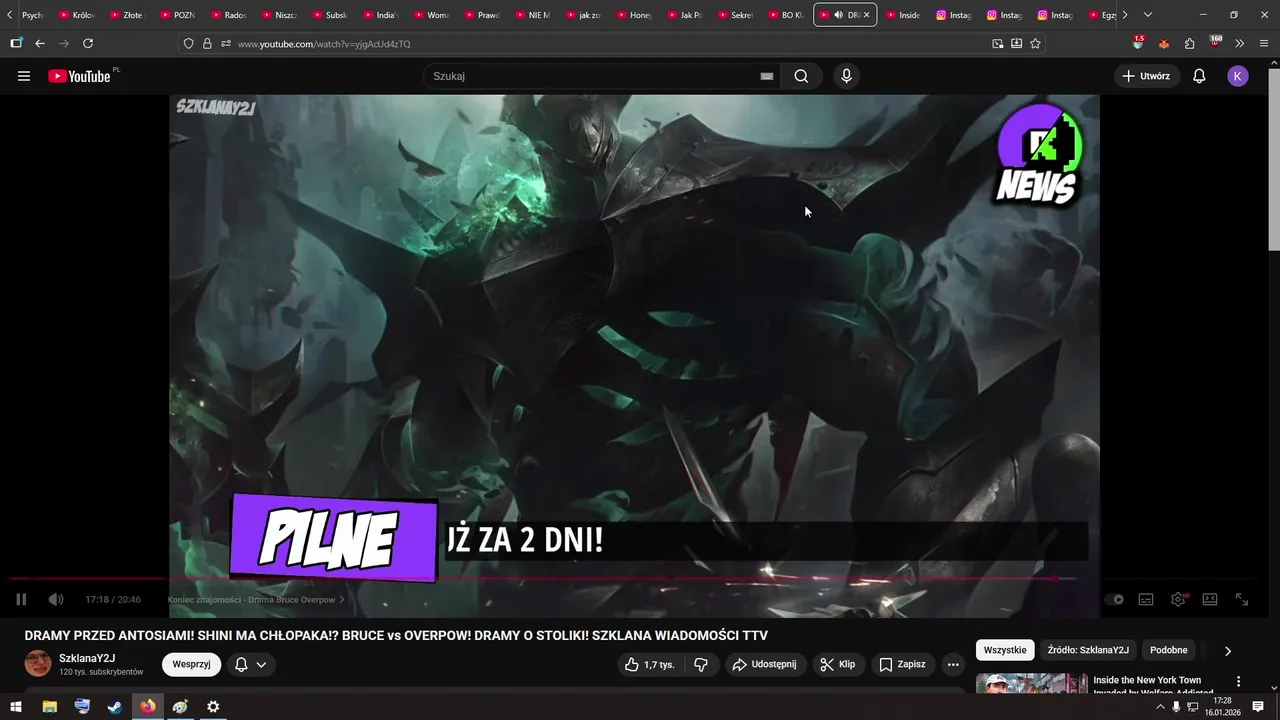Like the video (1,7 tys.)
Viewport: 1280px width, 720px height.
point(650,664)
